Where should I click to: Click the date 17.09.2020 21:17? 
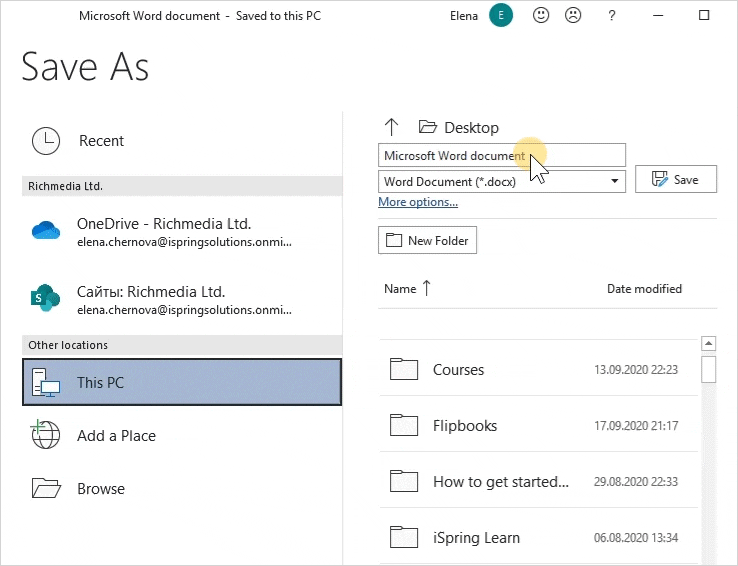(636, 425)
